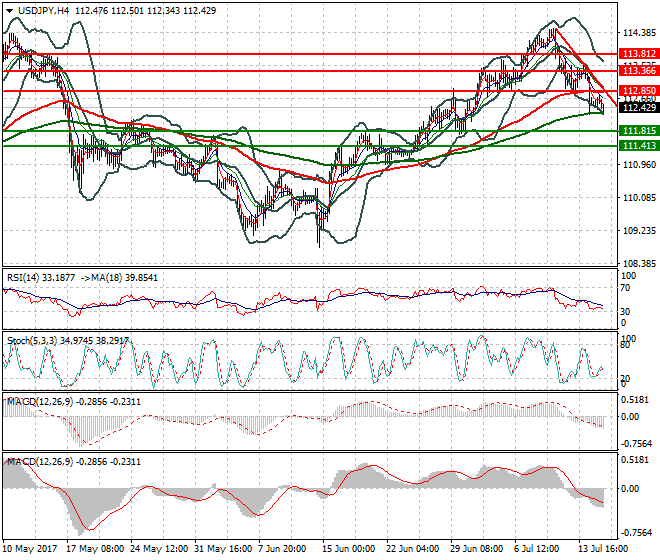The width and height of the screenshot is (660, 560).
Task: Click the 22 Jun 04:00 time label
Action: [412, 549]
